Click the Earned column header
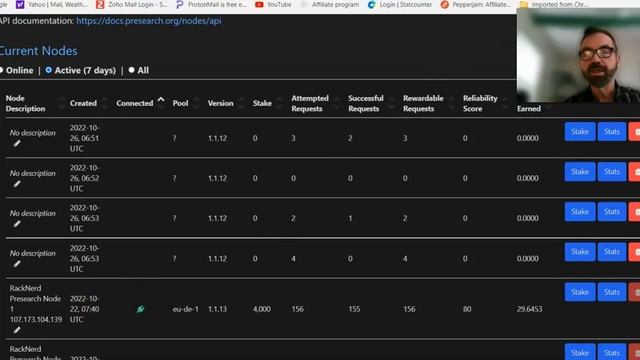Viewport: 640px width, 360px height. tap(529, 109)
